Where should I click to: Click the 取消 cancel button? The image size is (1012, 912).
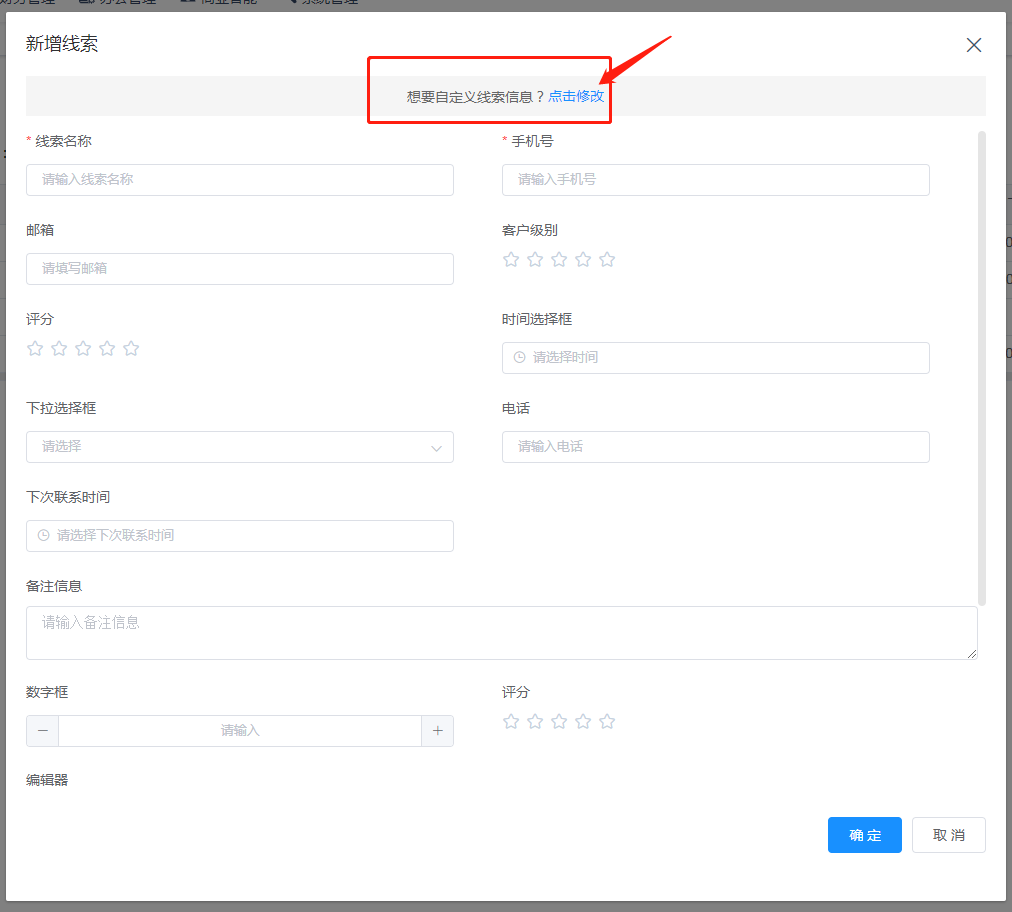coord(948,835)
